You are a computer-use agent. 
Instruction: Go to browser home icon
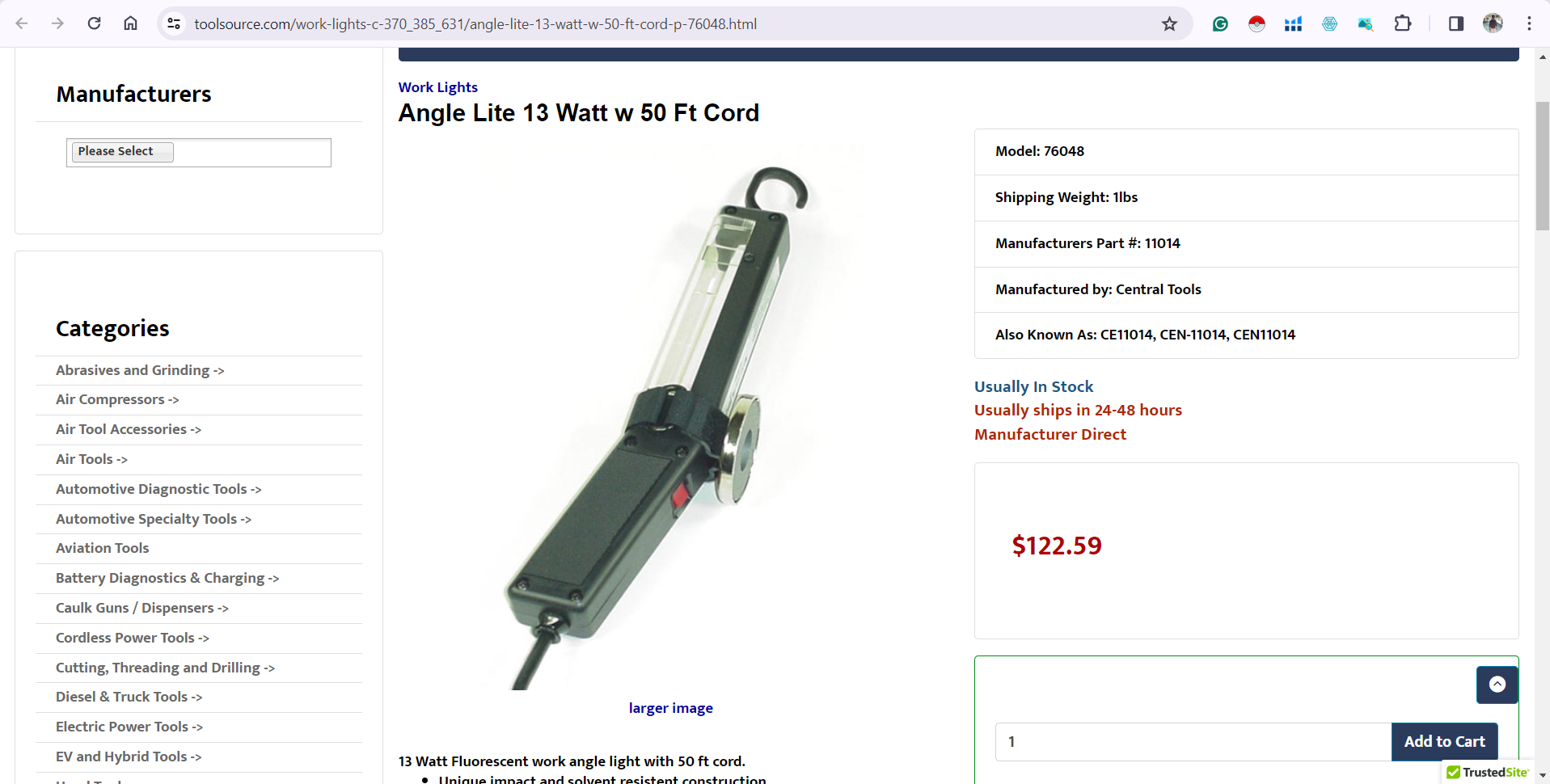pos(130,23)
